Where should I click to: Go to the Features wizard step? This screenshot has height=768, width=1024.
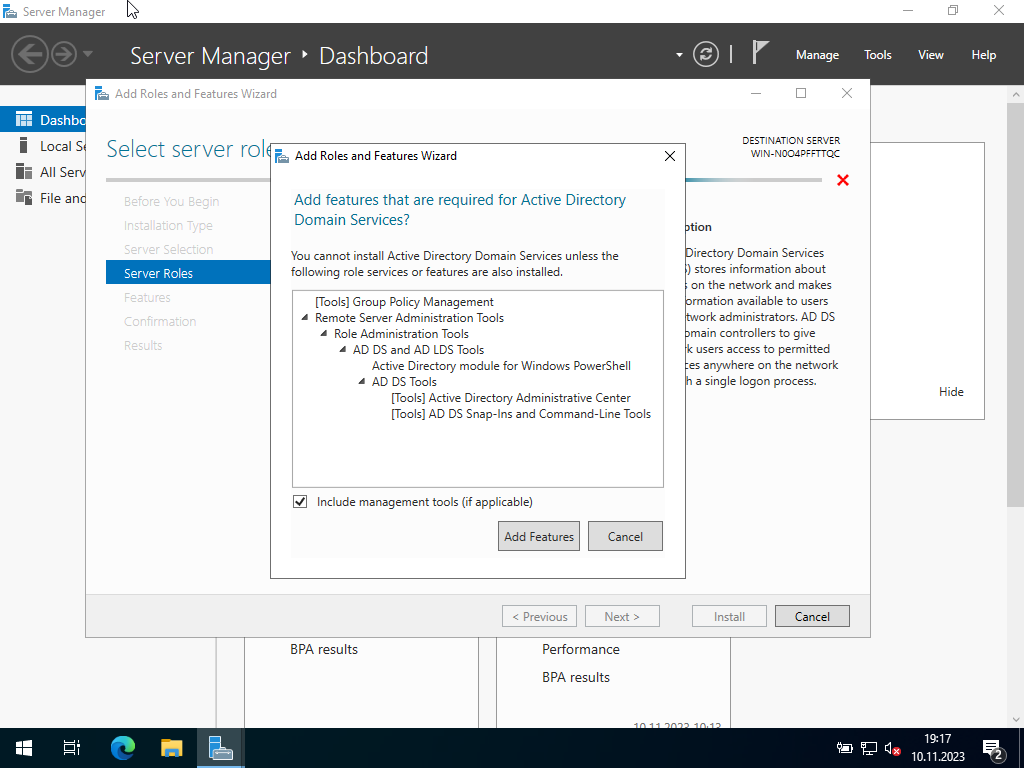(x=147, y=297)
